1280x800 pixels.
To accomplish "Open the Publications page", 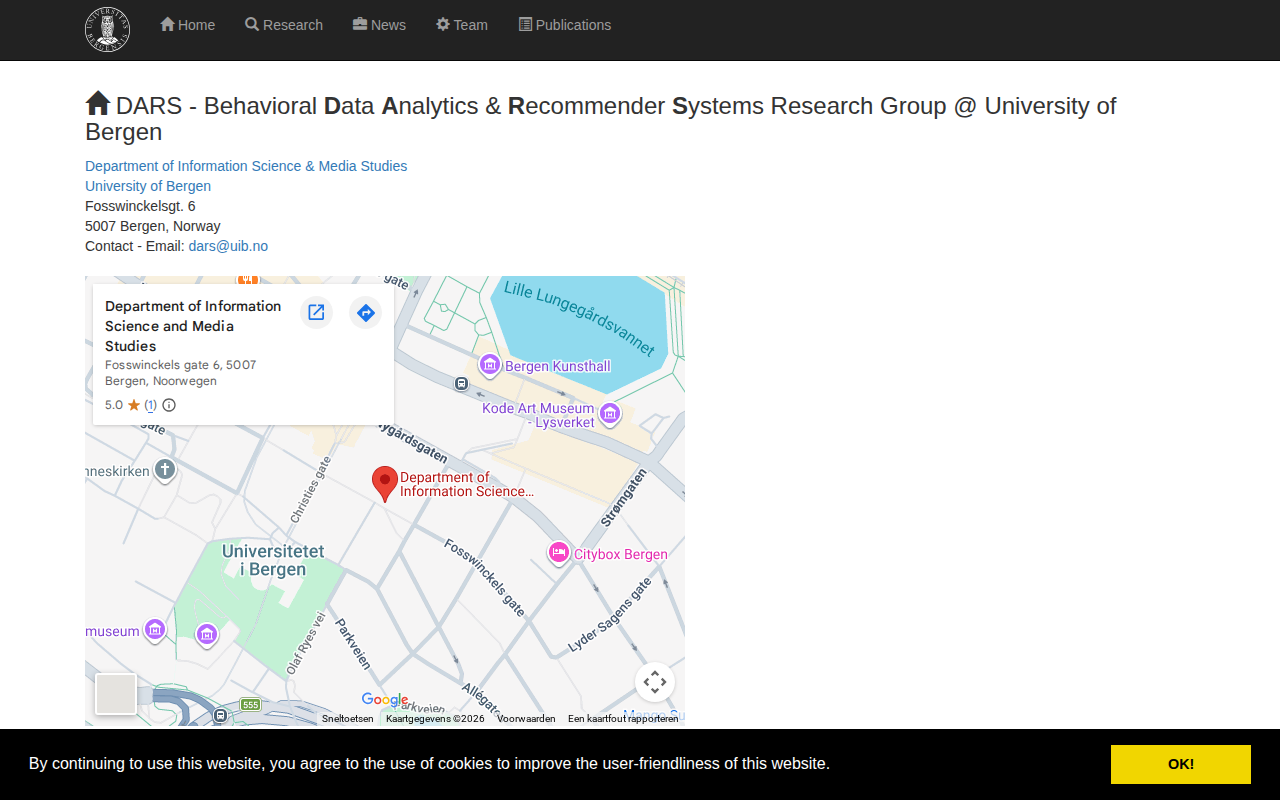I will click(565, 25).
